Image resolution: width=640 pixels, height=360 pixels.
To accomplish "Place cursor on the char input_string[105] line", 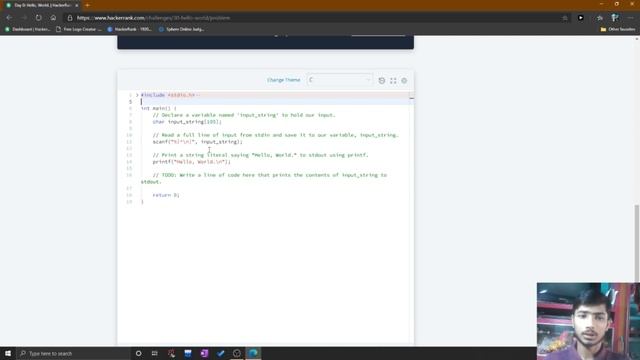I will 187,122.
